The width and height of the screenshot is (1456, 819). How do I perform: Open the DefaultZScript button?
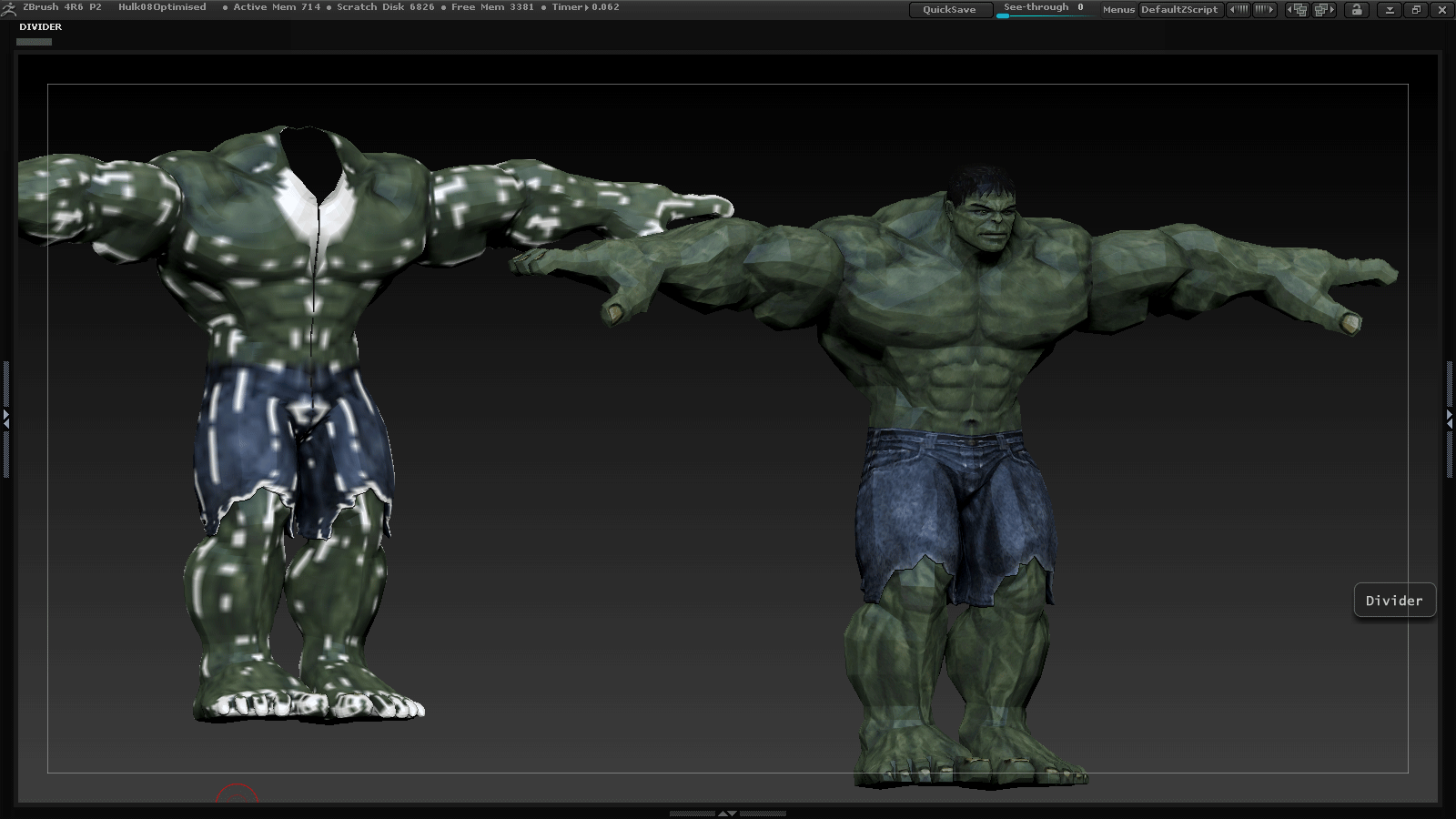click(x=1179, y=9)
